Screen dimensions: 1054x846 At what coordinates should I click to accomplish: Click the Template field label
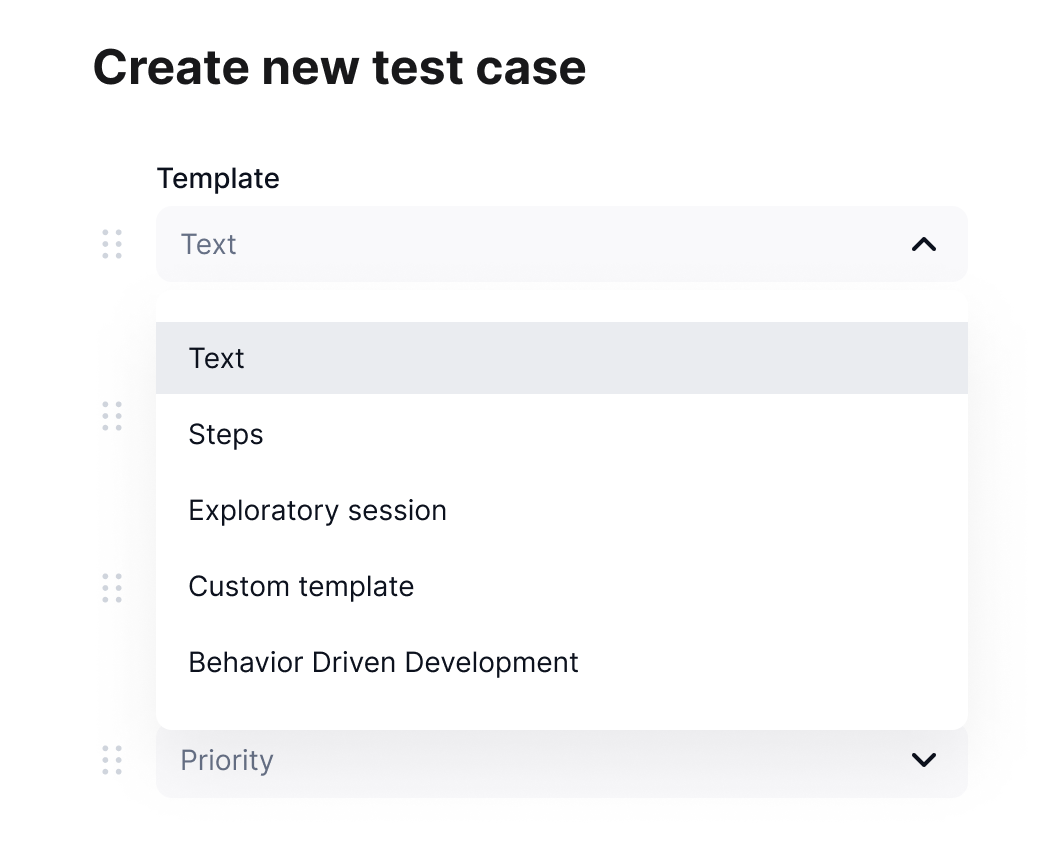point(218,179)
